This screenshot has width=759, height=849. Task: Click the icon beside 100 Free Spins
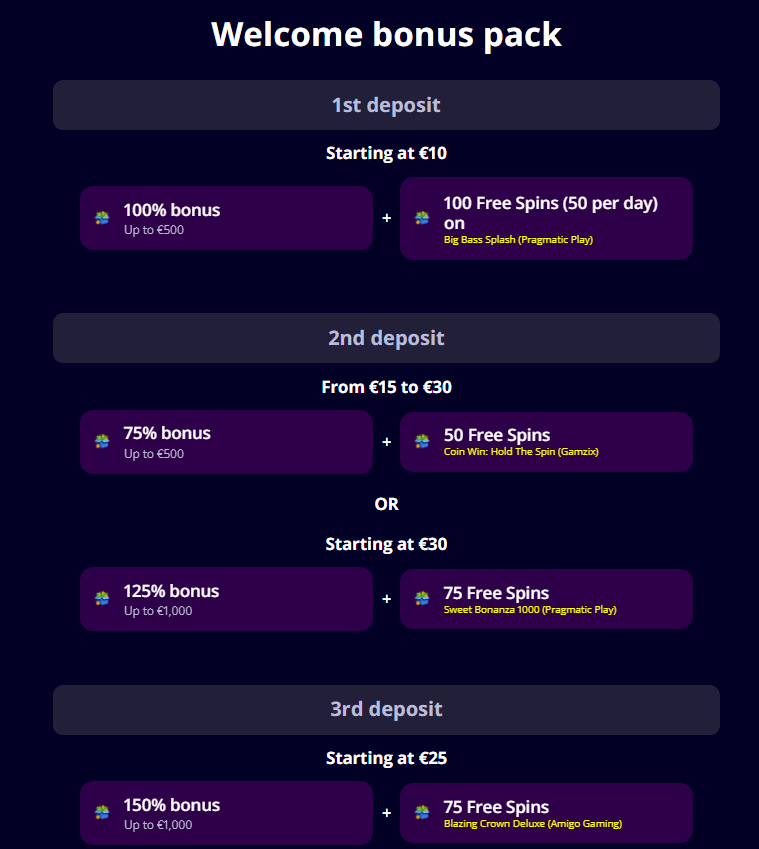422,218
